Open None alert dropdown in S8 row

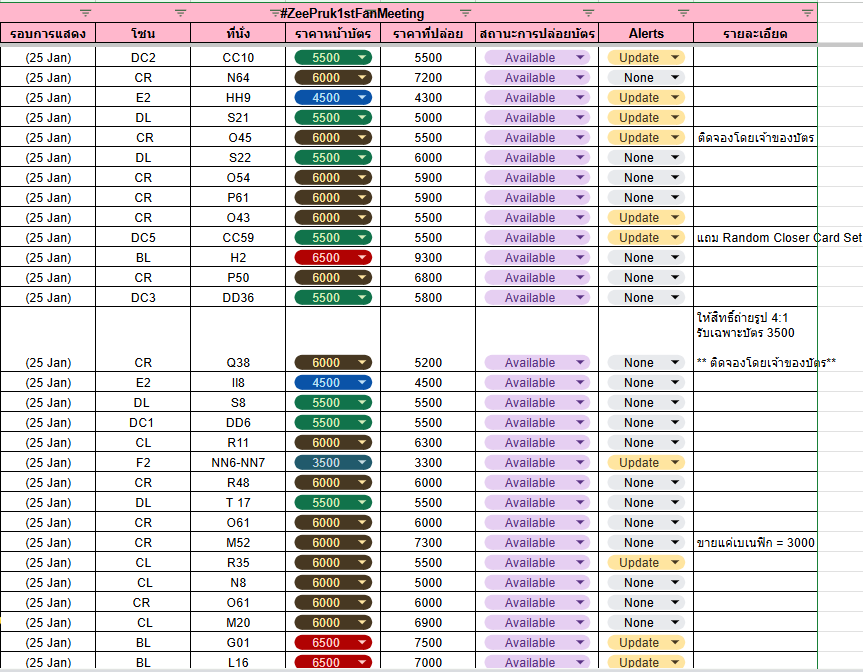646,402
